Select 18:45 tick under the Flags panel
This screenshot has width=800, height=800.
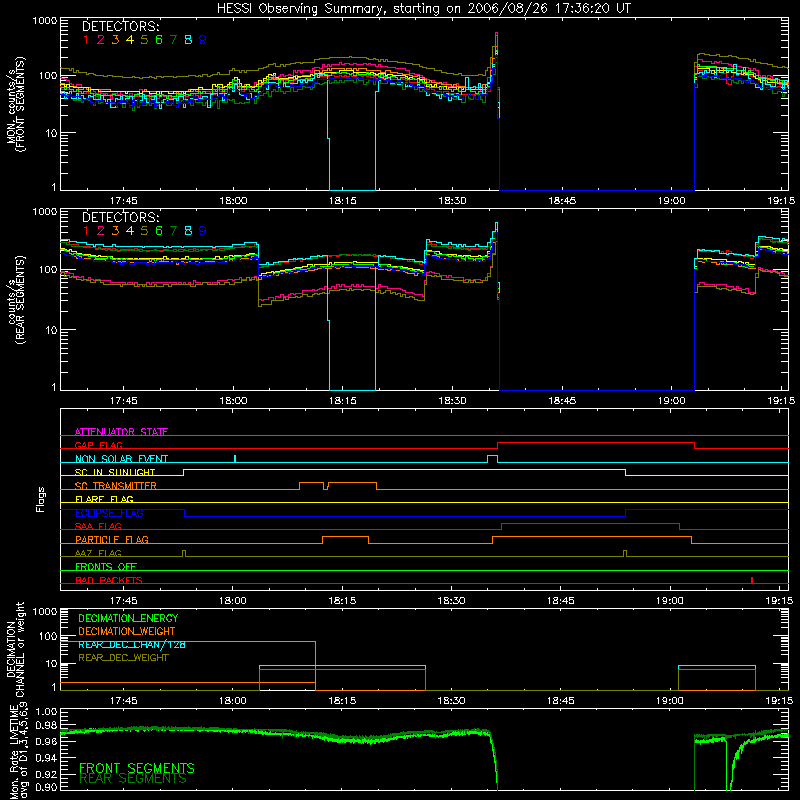561,601
